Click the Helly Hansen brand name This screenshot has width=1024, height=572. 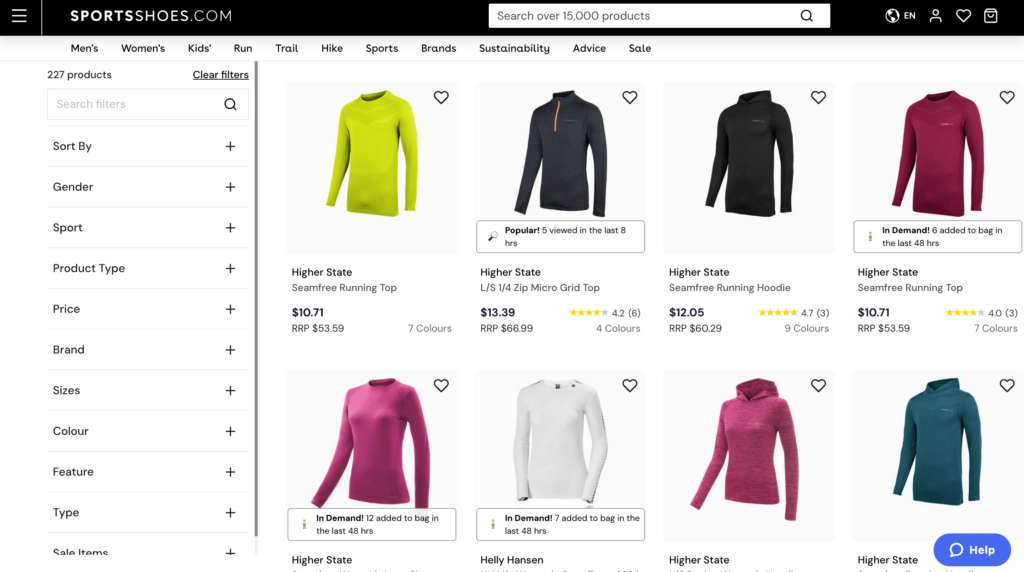tap(511, 560)
